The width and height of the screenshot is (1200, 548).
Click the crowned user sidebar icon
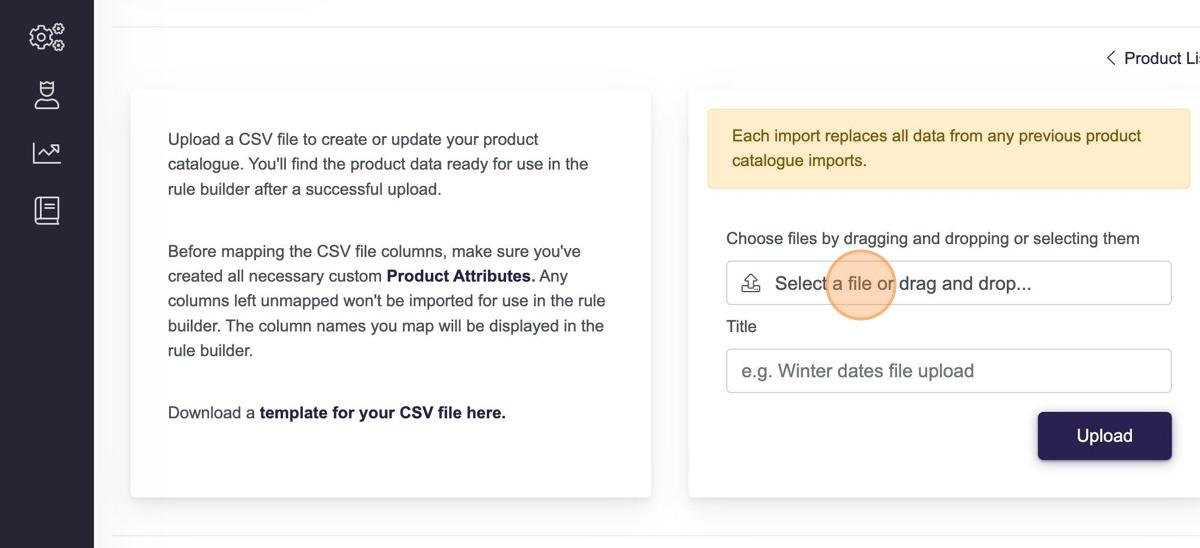pyautogui.click(x=47, y=95)
